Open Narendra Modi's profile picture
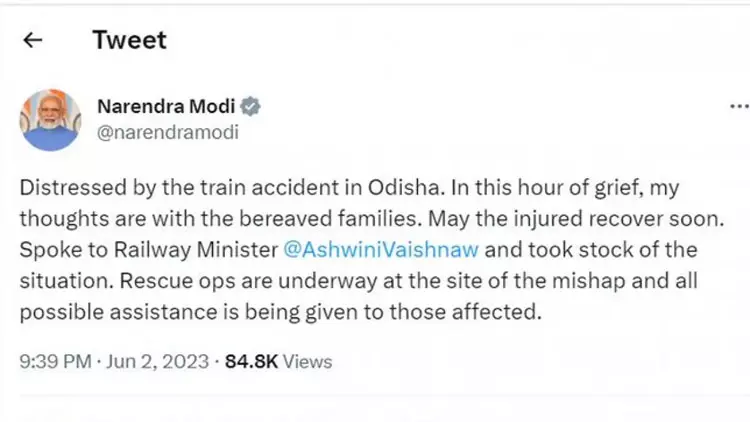The width and height of the screenshot is (750, 422). pyautogui.click(x=50, y=119)
